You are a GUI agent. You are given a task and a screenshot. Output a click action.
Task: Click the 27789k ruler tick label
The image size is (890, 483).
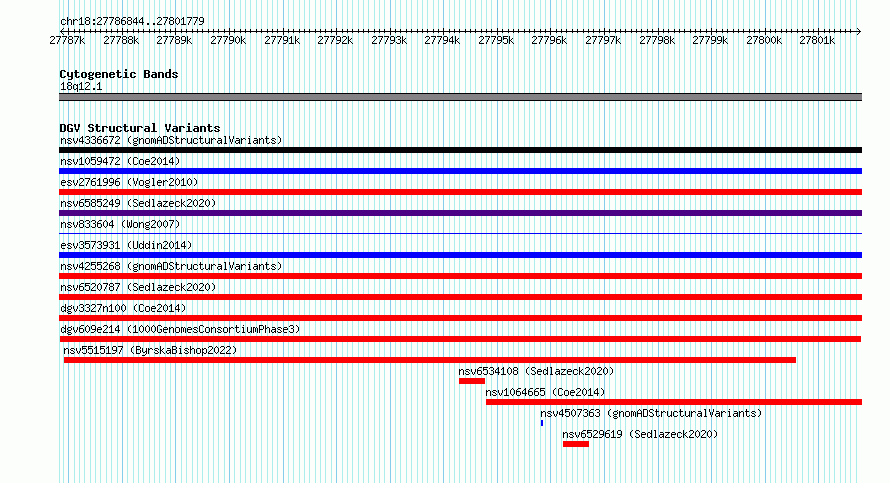click(x=174, y=41)
